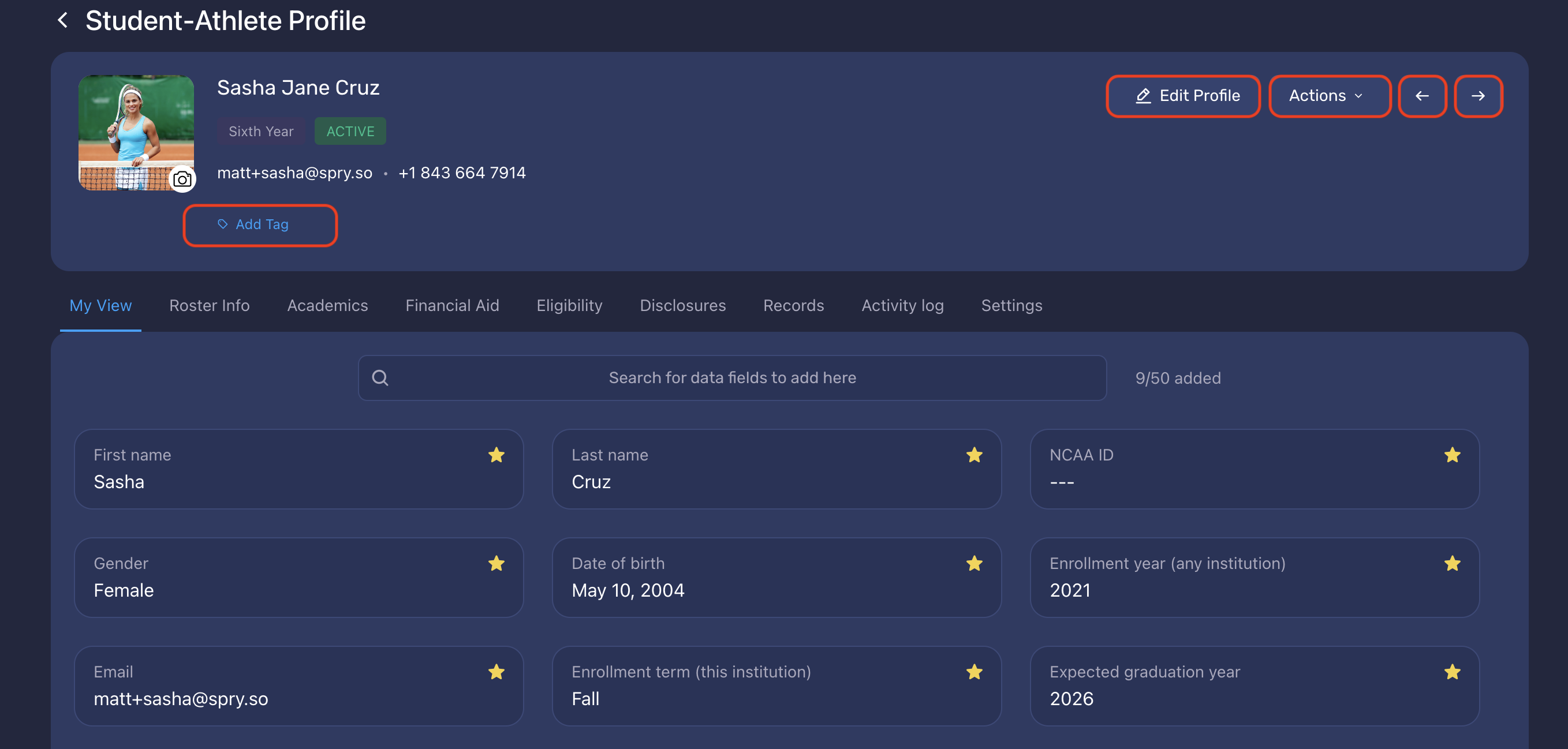Open the Financial Aid tab

click(452, 305)
